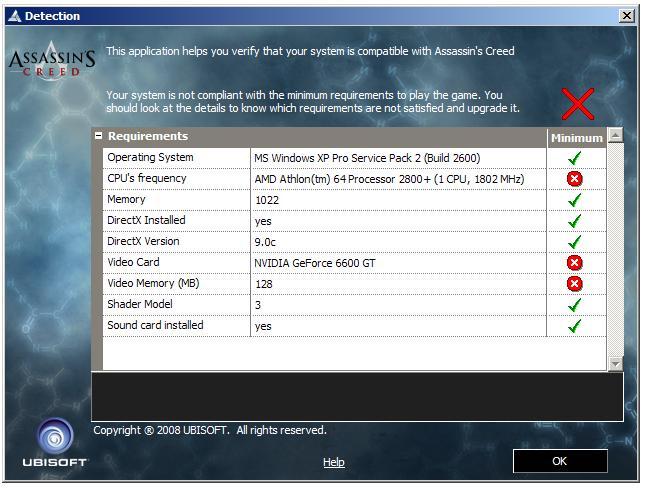Select the Sound card installed row label
This screenshot has width=645, height=489.
[x=155, y=325]
